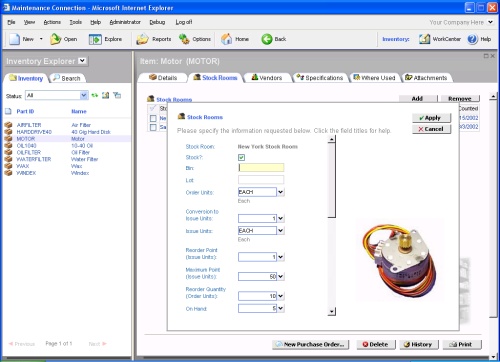The image size is (500, 362).
Task: Click into the yellow Bin input field
Action: [x=261, y=167]
